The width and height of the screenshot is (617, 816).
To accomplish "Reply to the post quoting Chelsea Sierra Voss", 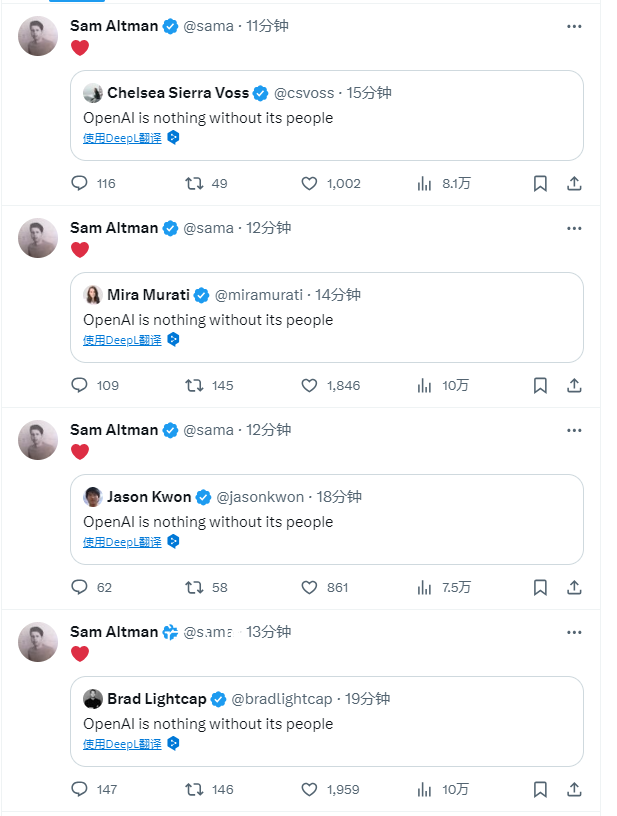I will pyautogui.click(x=81, y=184).
